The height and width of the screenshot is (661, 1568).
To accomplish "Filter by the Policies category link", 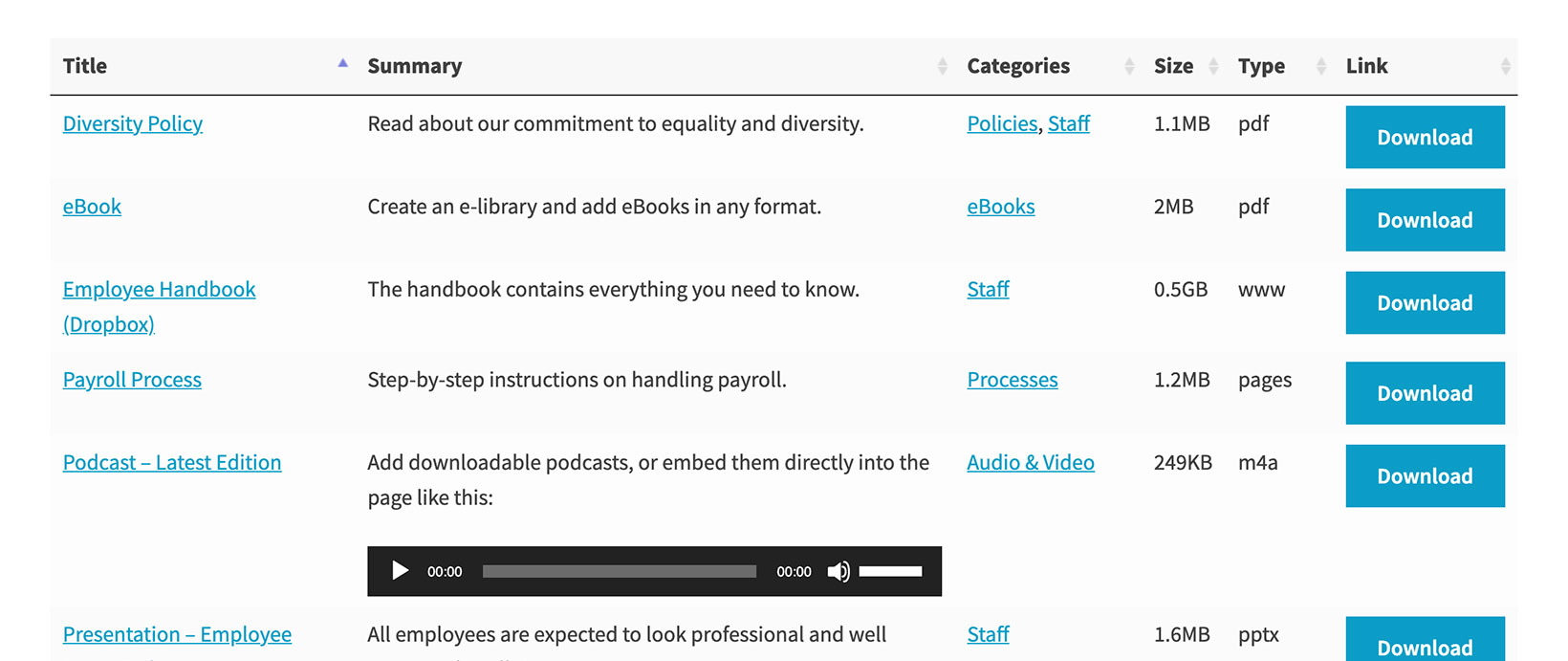I will click(x=1002, y=123).
